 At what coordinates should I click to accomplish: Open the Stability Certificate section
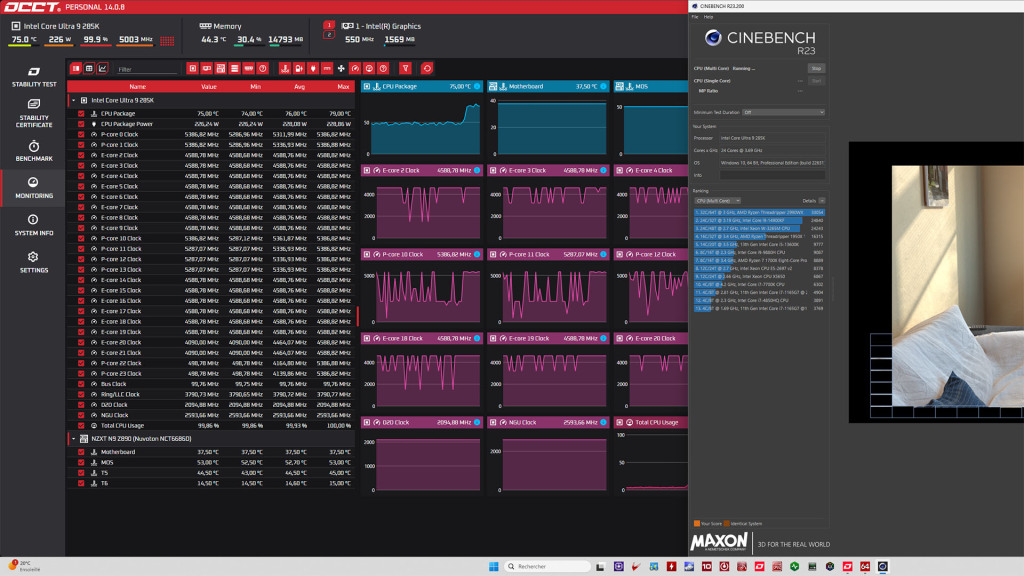pos(34,113)
